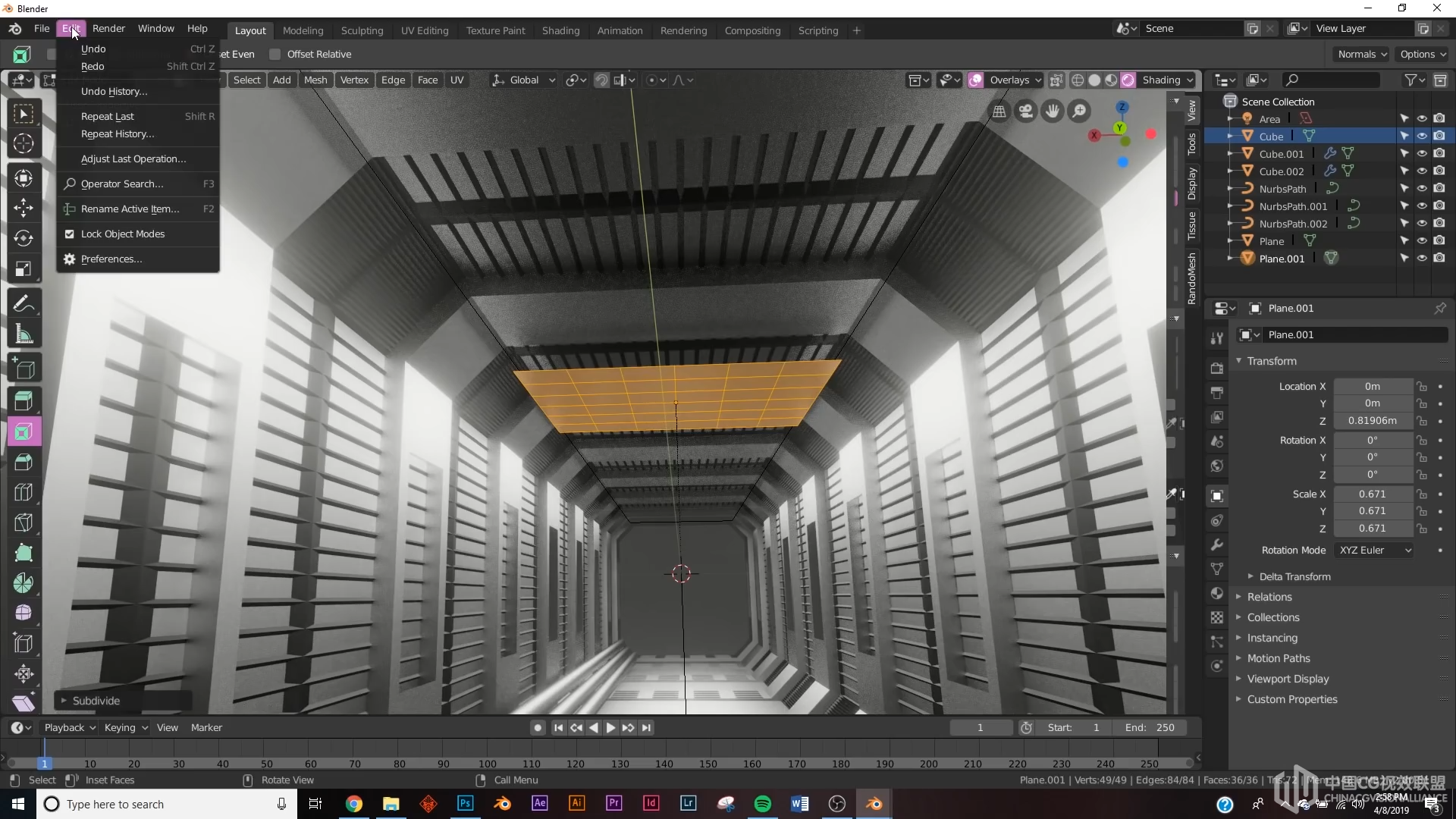The image size is (1456, 819).
Task: Open the Vertex menu in viewport header
Action: 354,80
